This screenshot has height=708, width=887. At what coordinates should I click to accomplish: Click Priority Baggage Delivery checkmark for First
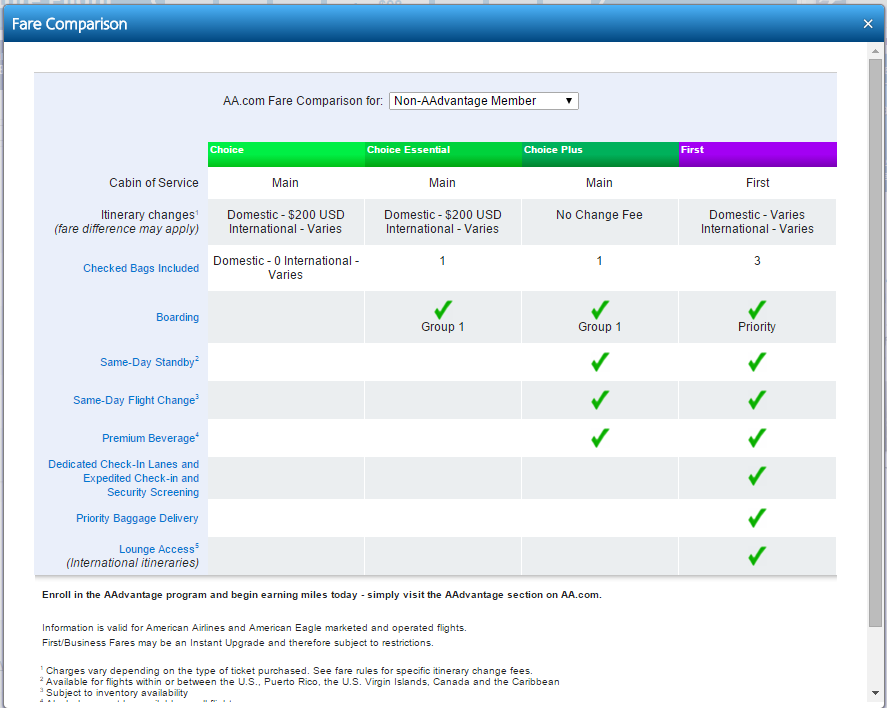point(757,518)
